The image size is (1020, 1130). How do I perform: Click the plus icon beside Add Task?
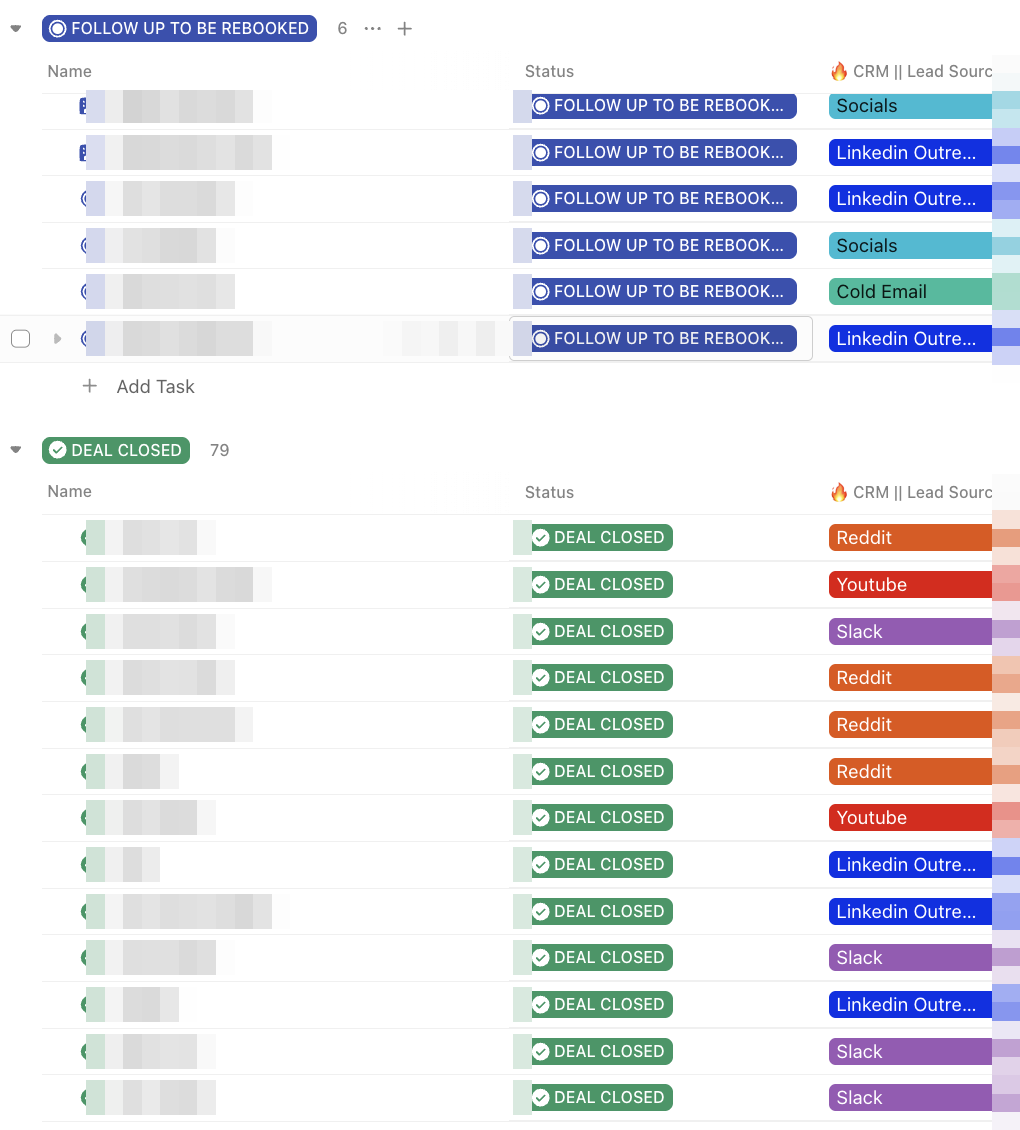89,386
